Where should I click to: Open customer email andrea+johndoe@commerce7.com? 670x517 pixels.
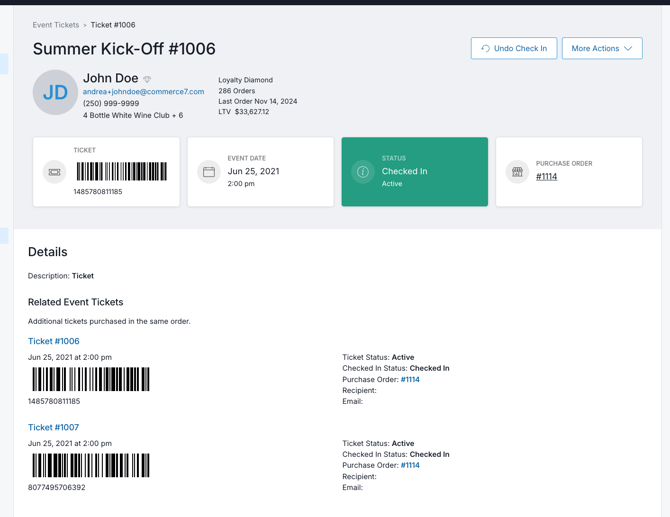pyautogui.click(x=143, y=92)
